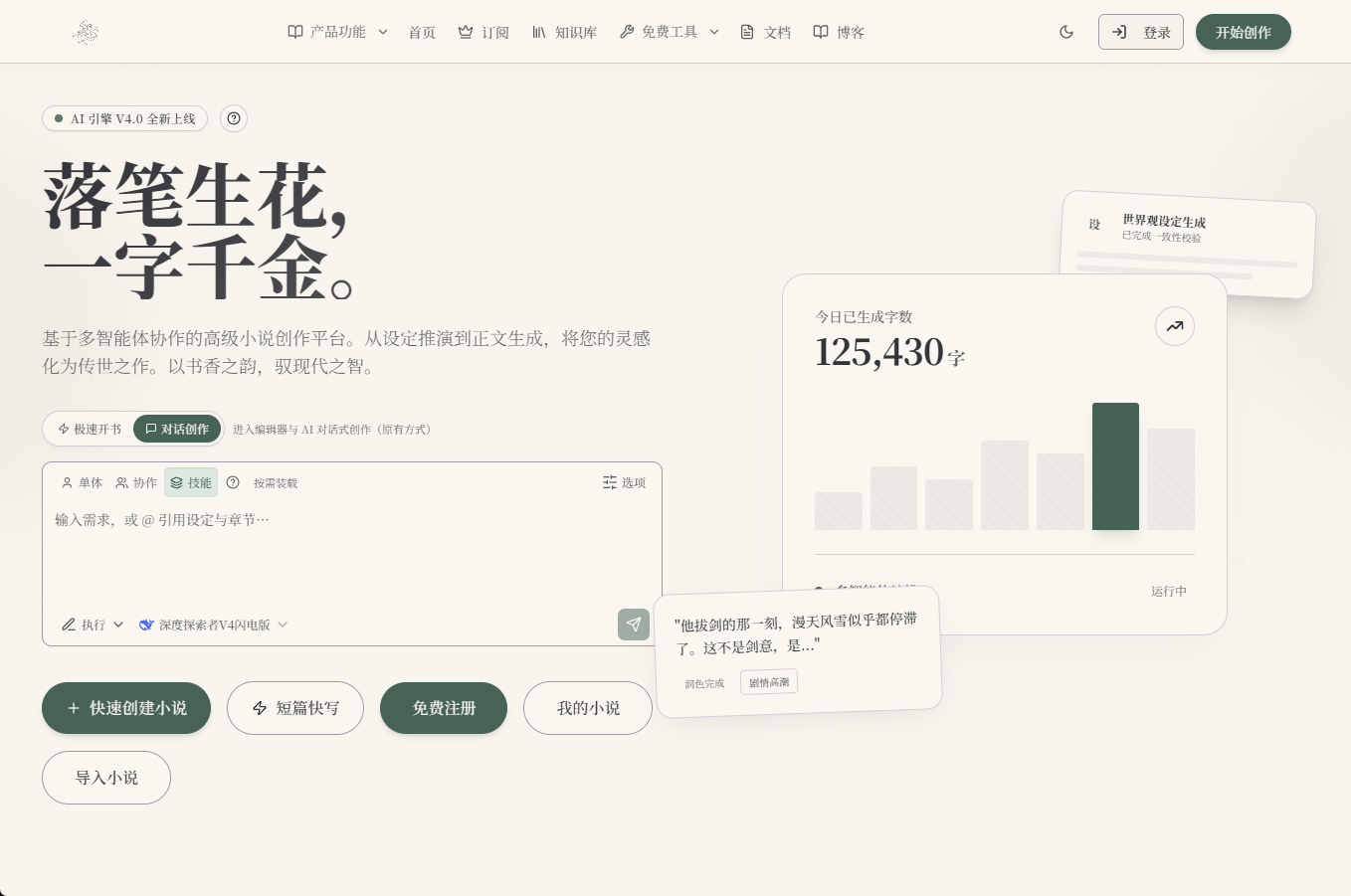1351x896 pixels.
Task: Click the send paper-plane button
Action: click(634, 625)
